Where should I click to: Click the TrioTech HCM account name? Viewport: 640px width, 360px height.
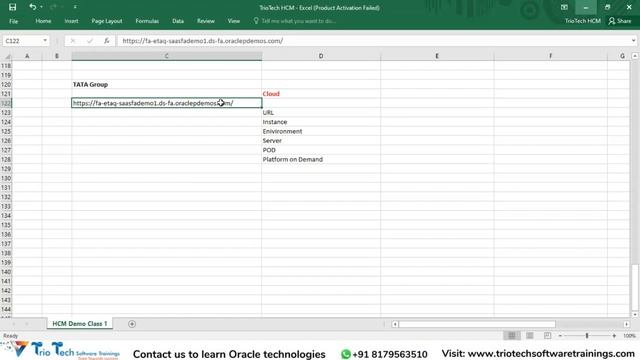tap(582, 21)
